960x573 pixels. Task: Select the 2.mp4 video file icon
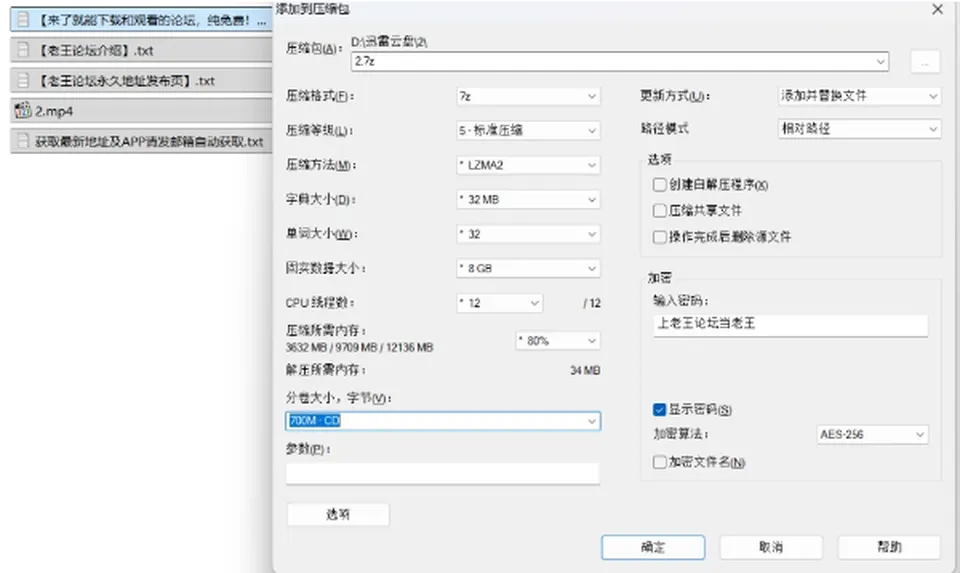point(23,111)
